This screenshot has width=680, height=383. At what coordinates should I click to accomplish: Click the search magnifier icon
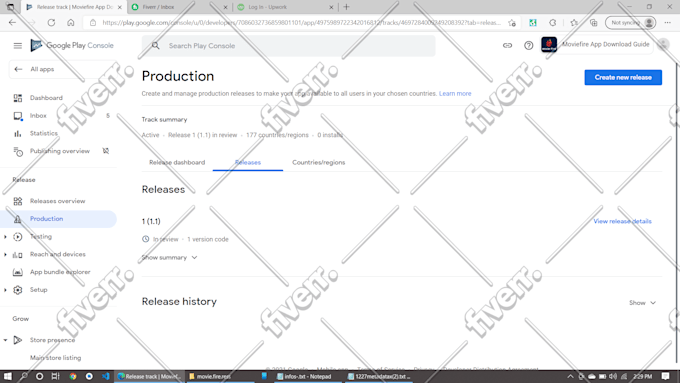coord(156,46)
